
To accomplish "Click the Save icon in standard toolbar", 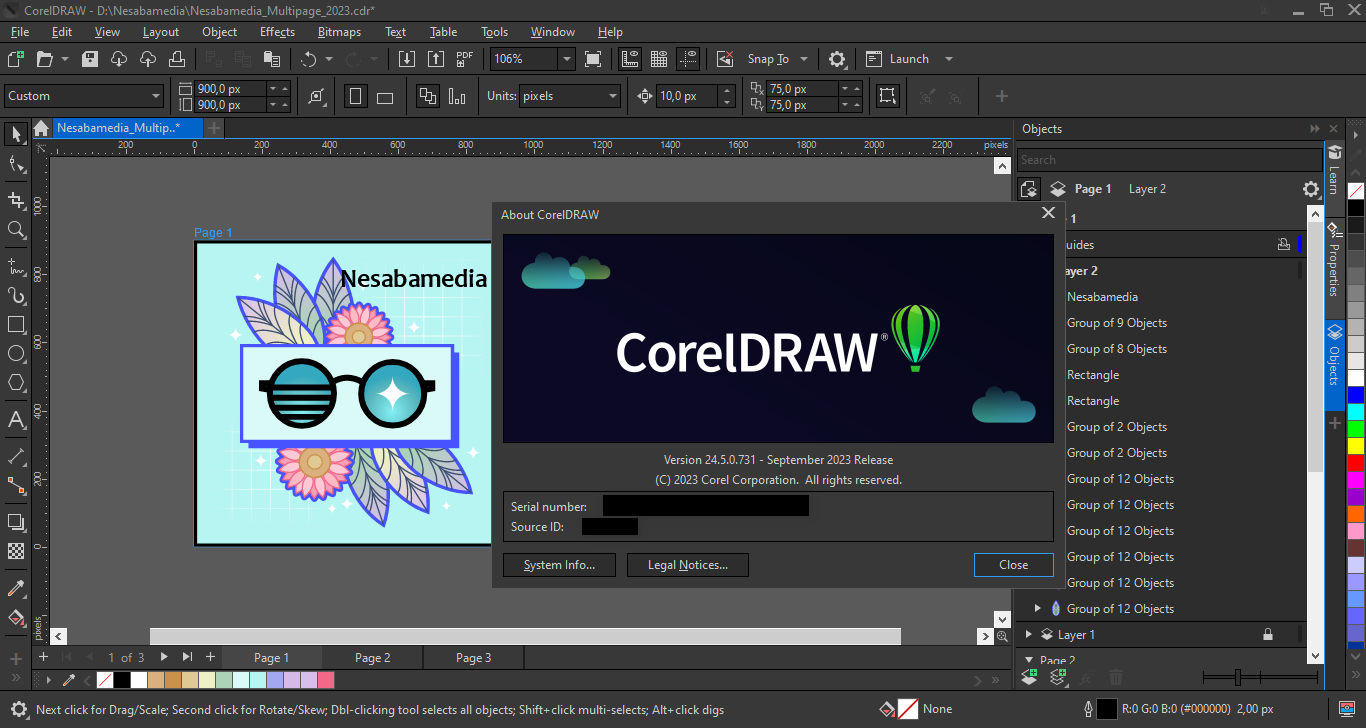I will click(90, 59).
